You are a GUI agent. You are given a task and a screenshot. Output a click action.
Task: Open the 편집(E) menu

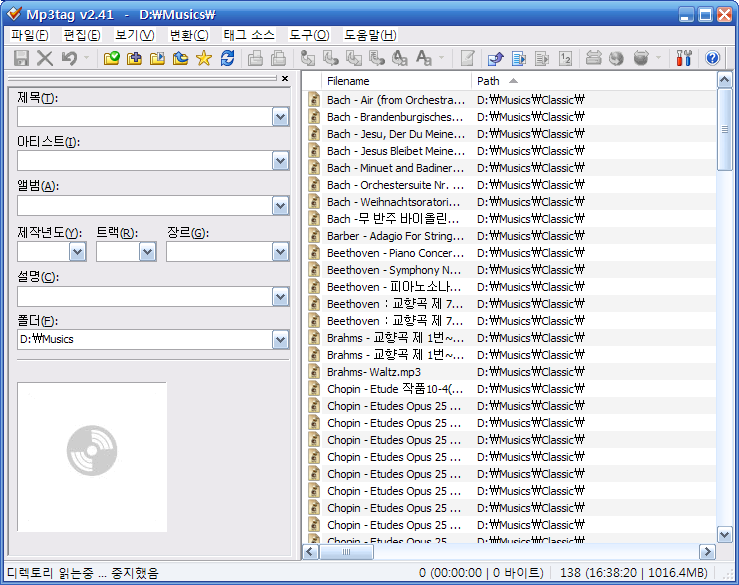tap(82, 35)
